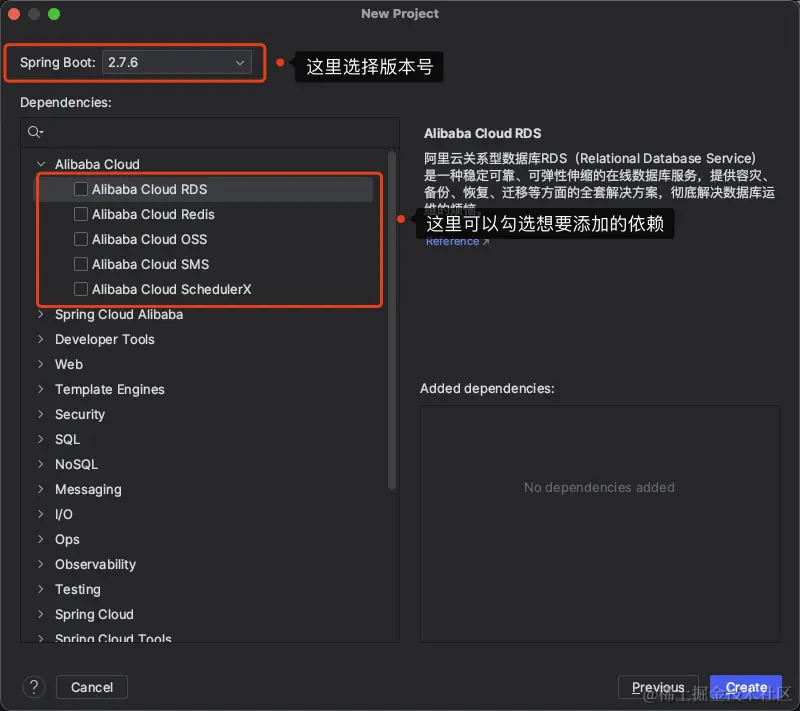Check the Alibaba Cloud SMS checkbox

coord(81,264)
